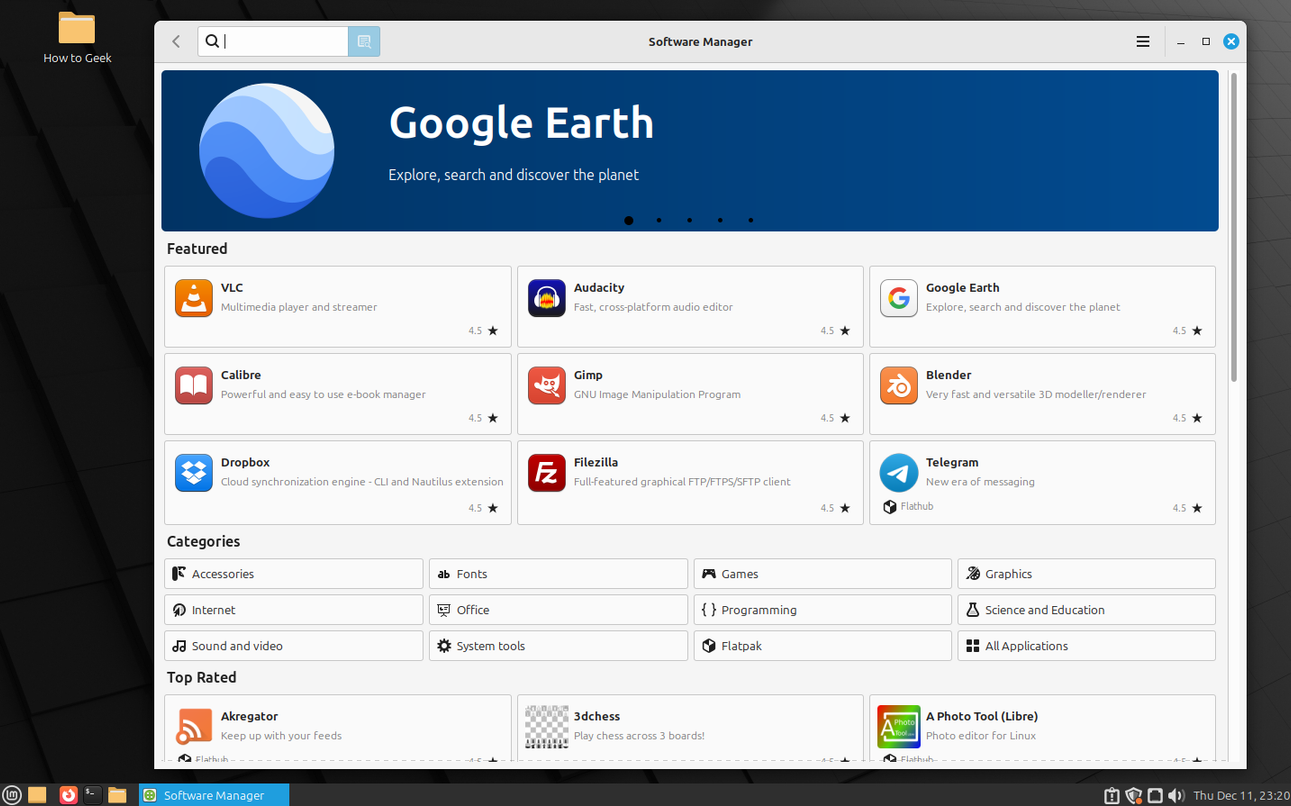Viewport: 1291px width, 806px height.
Task: Click the Telegram paper plane icon
Action: [x=898, y=473]
